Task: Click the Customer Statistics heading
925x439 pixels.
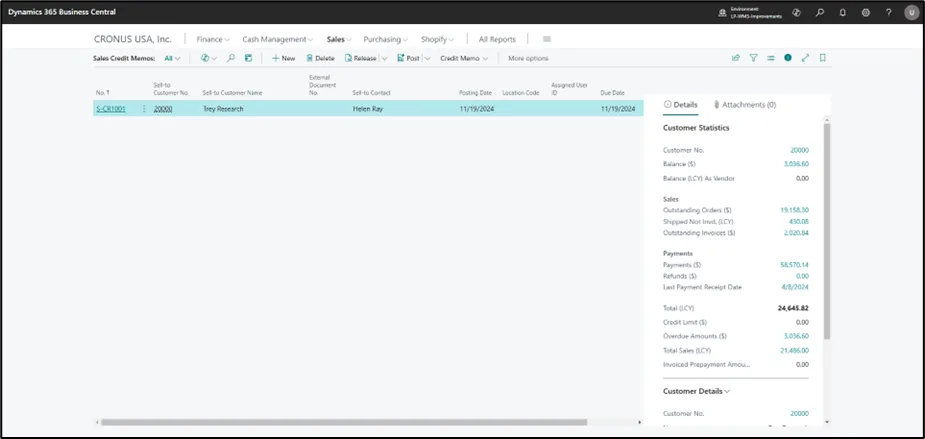Action: (x=696, y=127)
